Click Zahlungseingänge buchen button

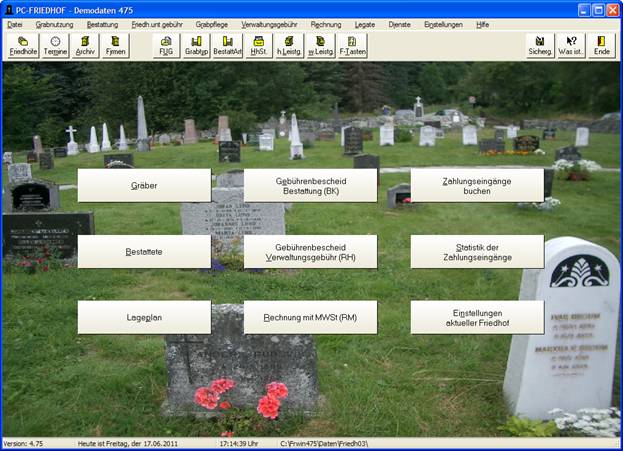tap(477, 185)
